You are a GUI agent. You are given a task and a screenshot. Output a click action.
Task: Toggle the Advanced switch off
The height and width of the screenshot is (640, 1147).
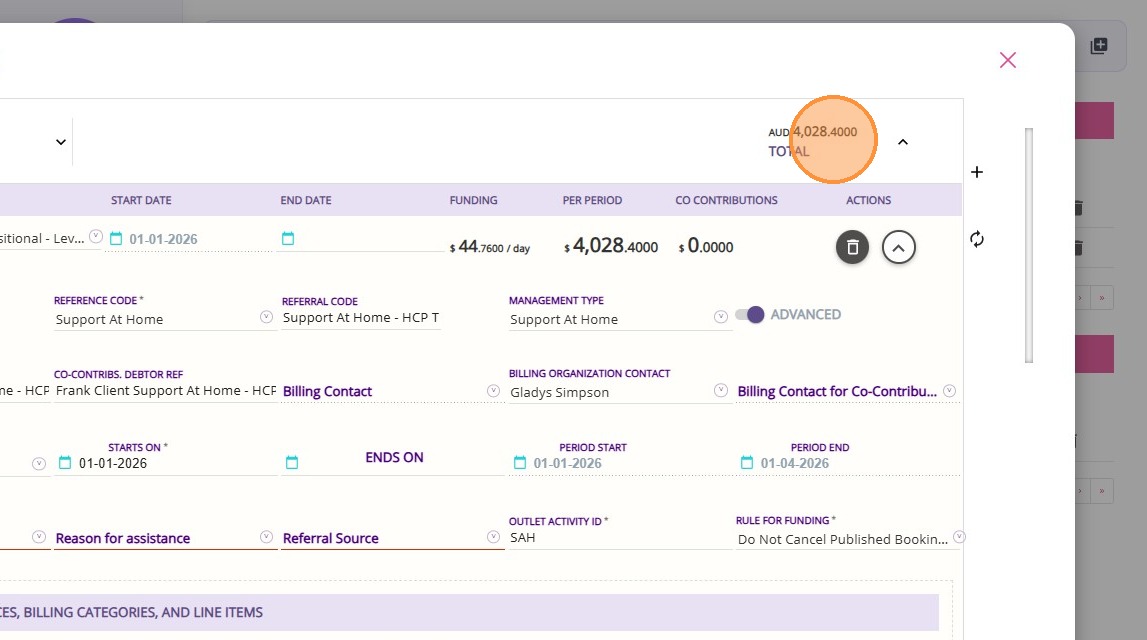coord(749,315)
